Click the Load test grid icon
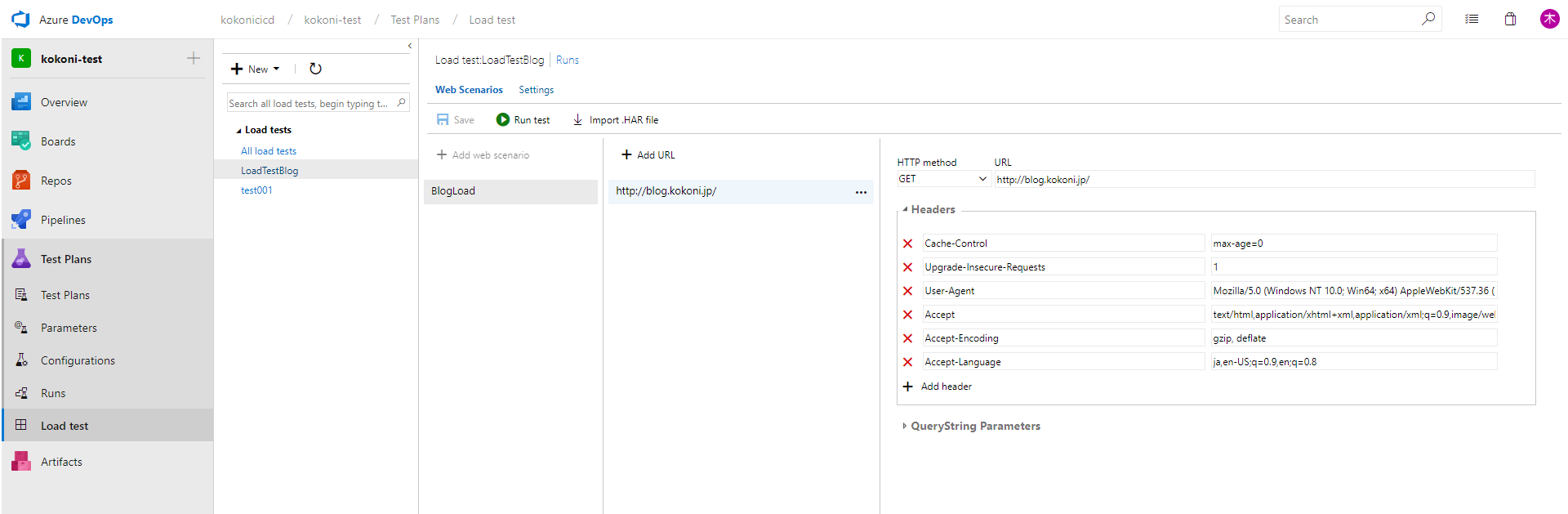 tap(21, 425)
